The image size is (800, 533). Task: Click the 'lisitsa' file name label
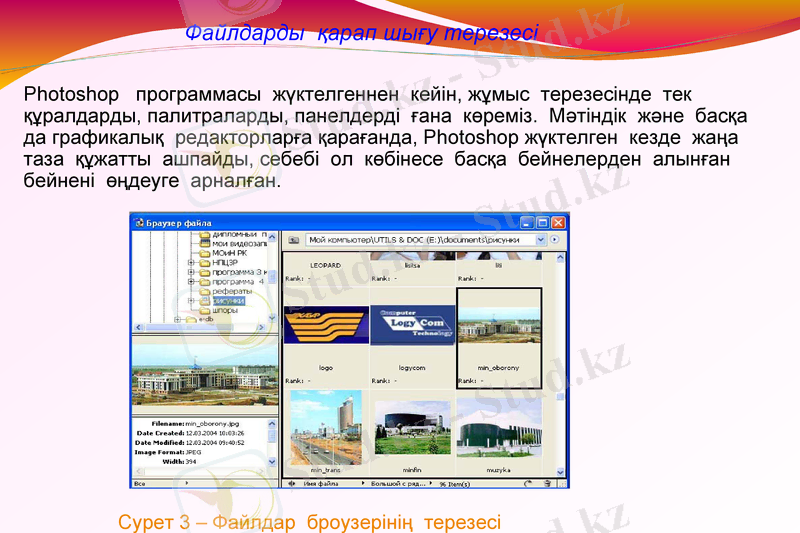(412, 266)
